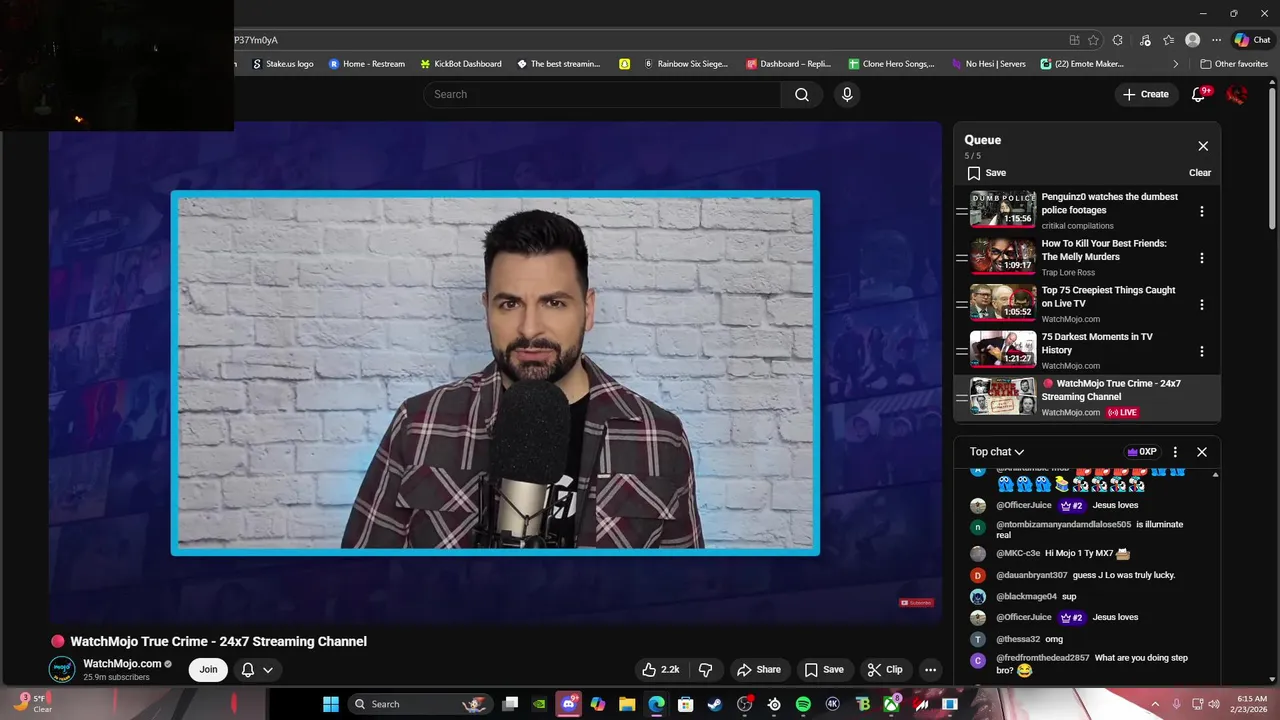The height and width of the screenshot is (720, 1280).
Task: Show more bookmarks with chevron
Action: [x=1176, y=64]
